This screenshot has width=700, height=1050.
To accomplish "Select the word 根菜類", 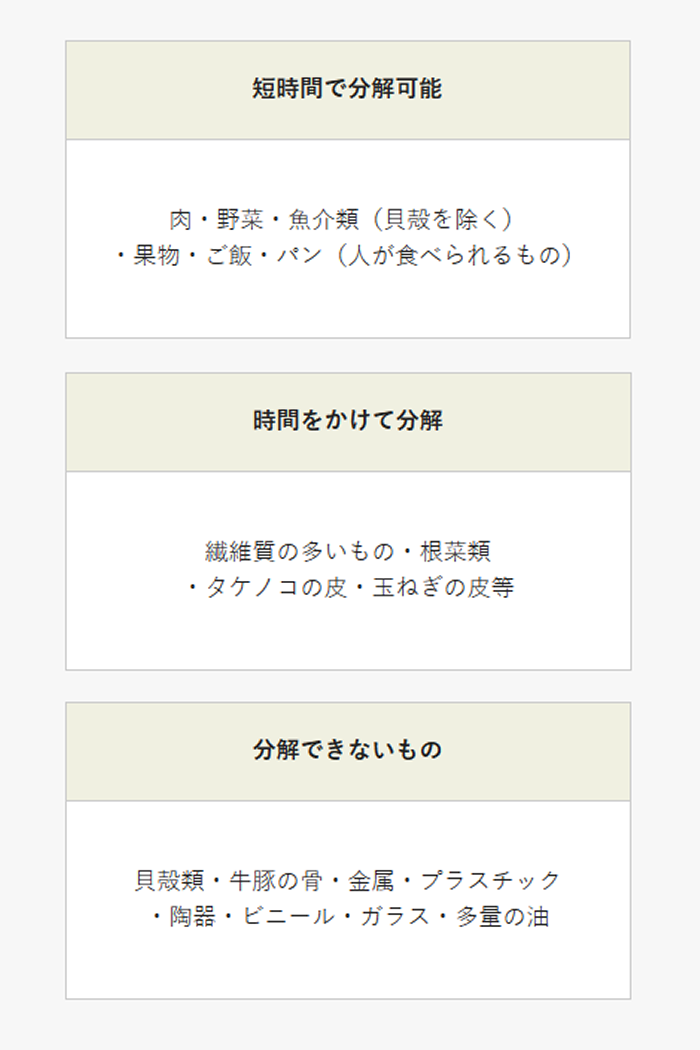I will tap(456, 552).
